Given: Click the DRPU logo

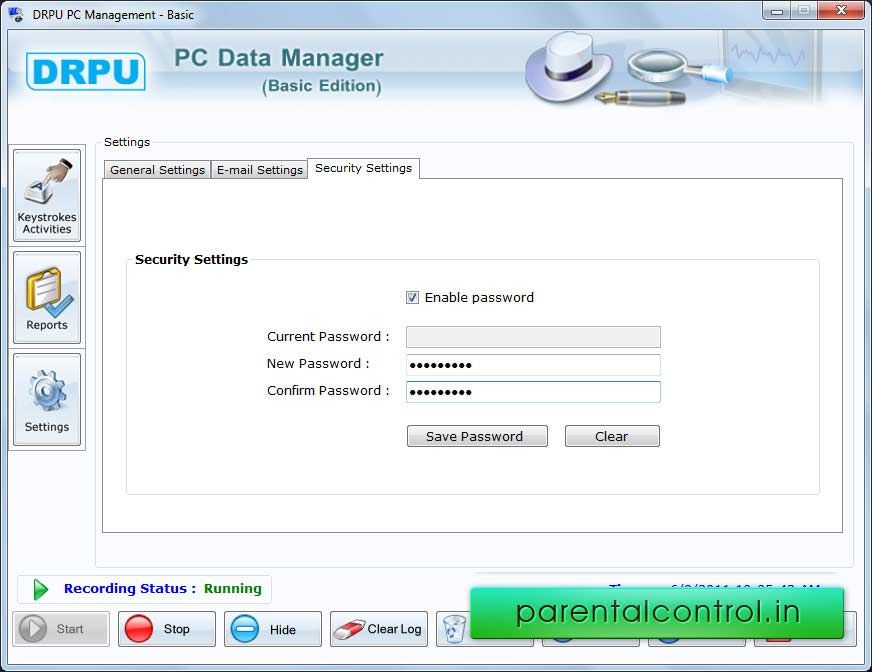Looking at the screenshot, I should [x=86, y=72].
